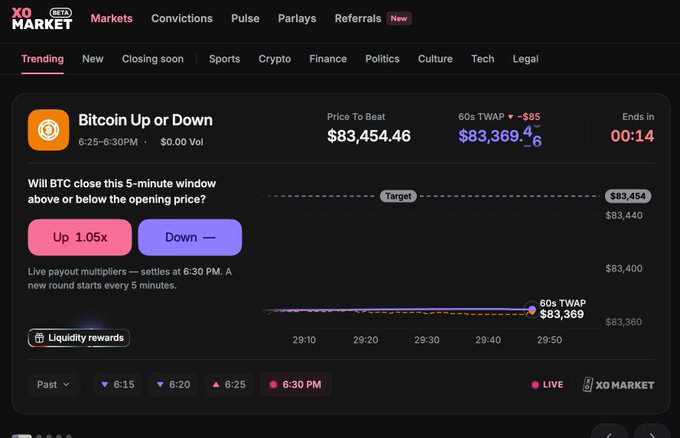Bet Down on Bitcoin

pyautogui.click(x=190, y=237)
